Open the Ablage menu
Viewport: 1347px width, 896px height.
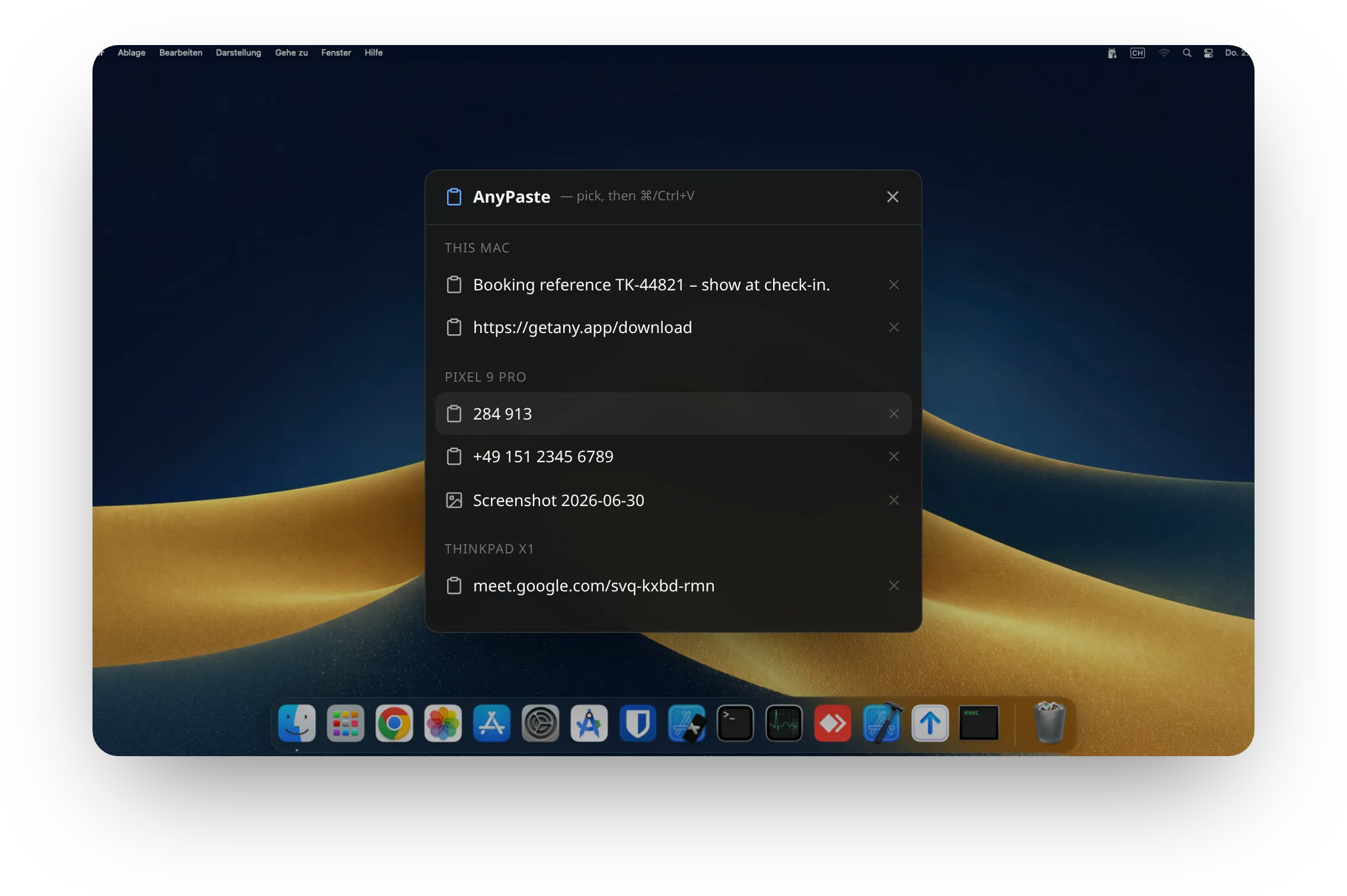[132, 53]
